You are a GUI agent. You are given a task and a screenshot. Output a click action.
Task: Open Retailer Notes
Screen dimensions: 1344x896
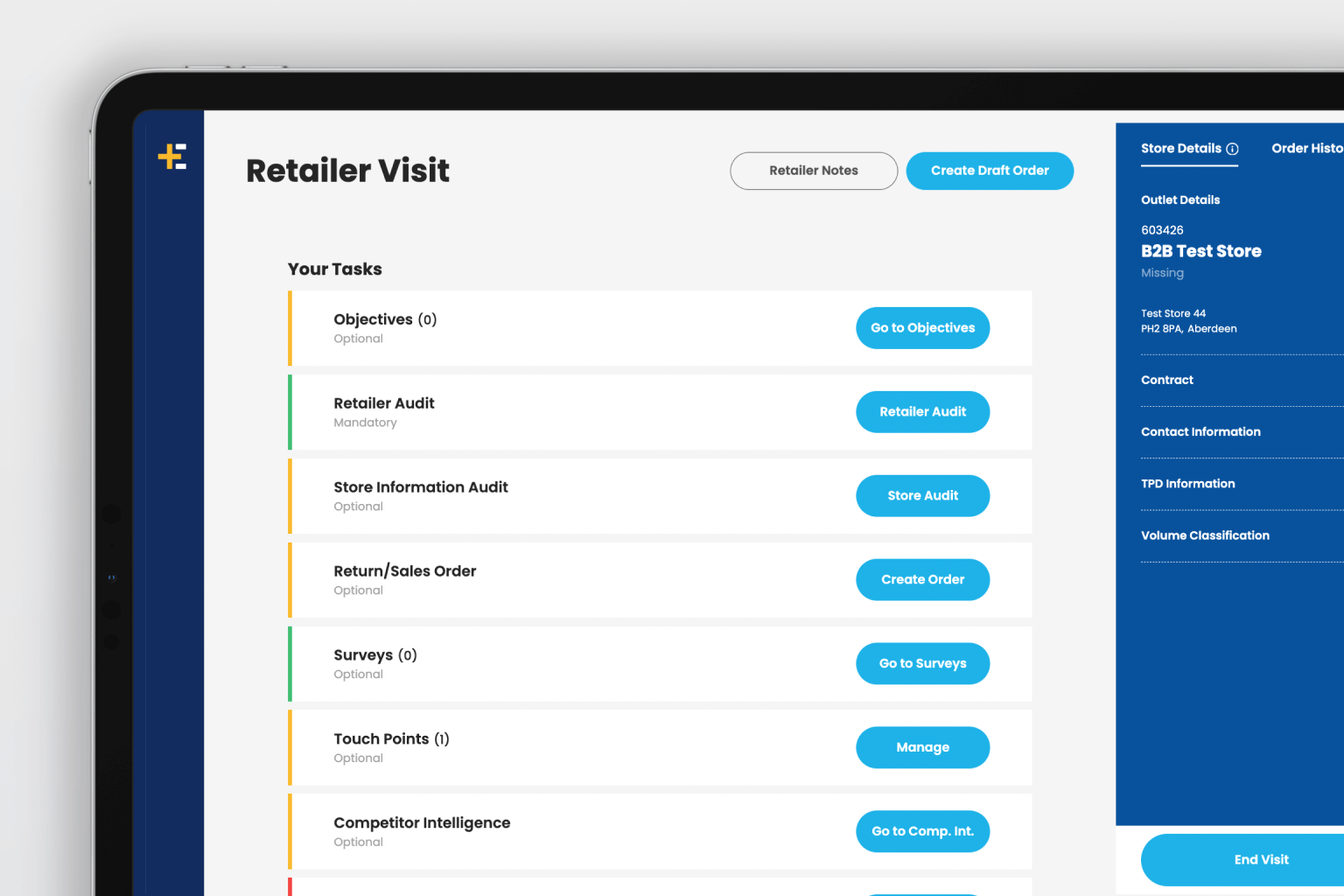tap(814, 171)
